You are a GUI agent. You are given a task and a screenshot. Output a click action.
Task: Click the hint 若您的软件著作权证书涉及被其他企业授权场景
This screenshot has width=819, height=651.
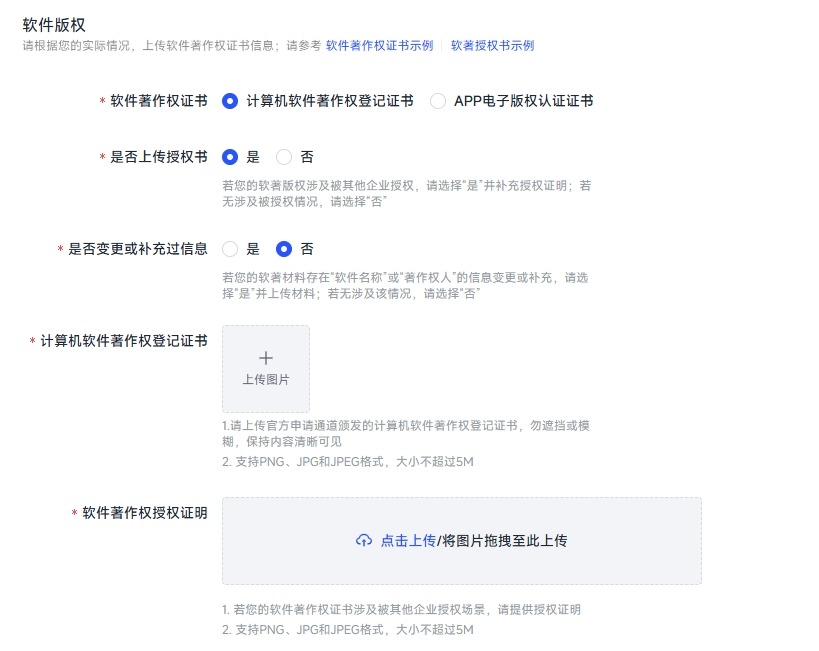(x=401, y=610)
